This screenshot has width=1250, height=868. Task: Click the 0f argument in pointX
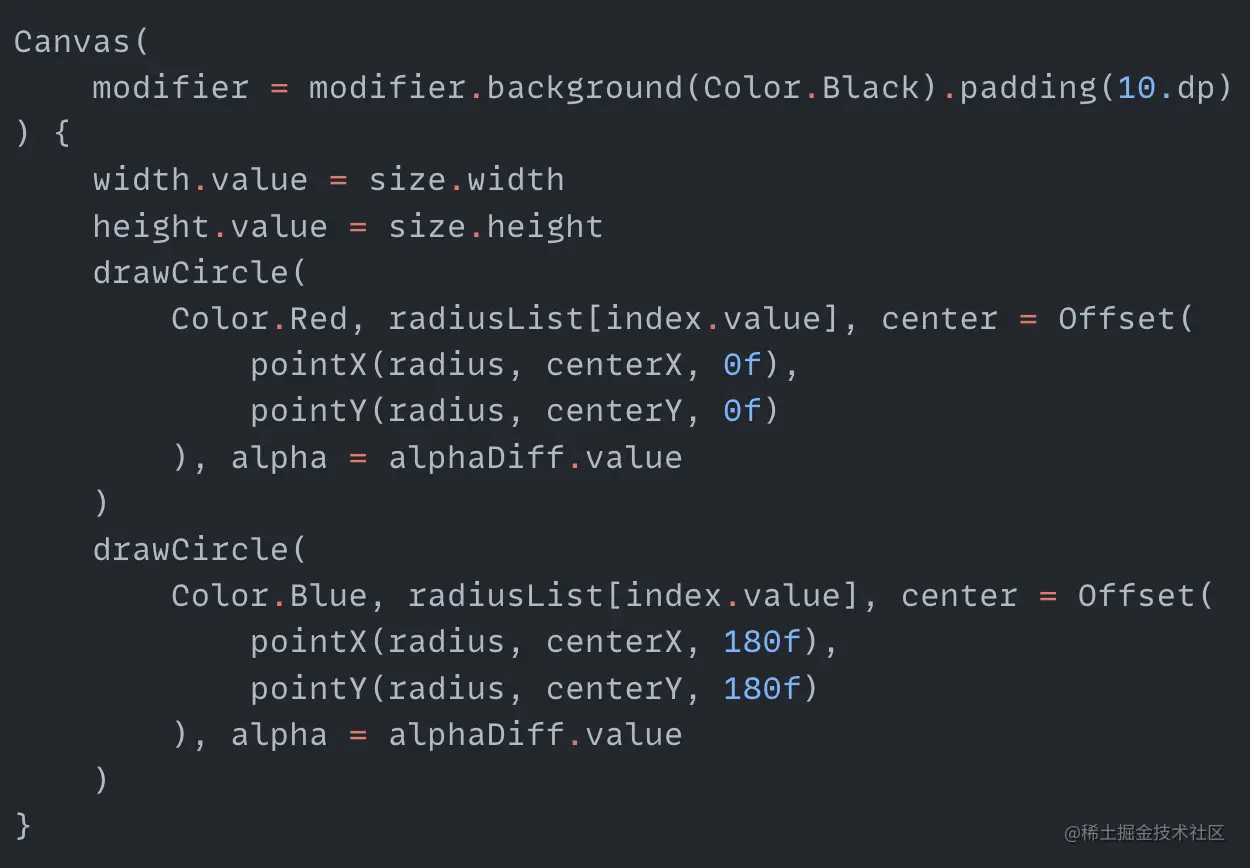(x=743, y=365)
